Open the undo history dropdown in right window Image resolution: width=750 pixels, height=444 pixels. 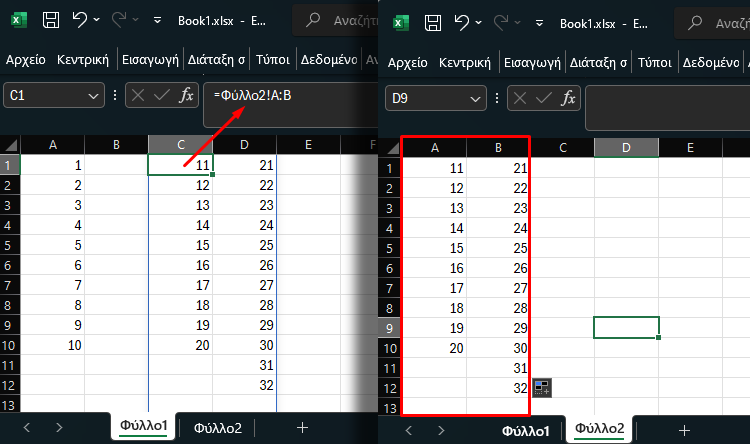click(x=479, y=22)
